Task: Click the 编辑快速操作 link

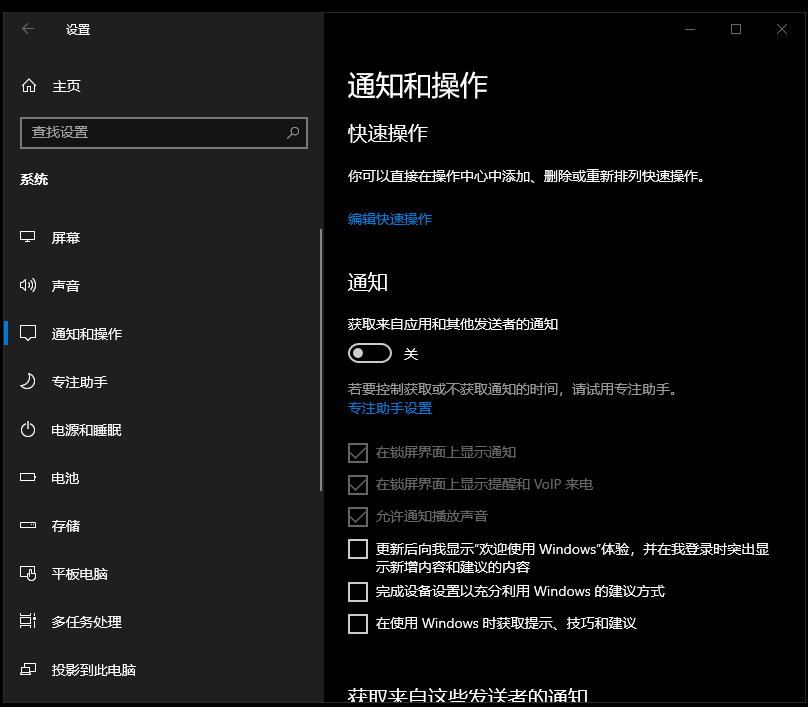Action: tap(390, 219)
